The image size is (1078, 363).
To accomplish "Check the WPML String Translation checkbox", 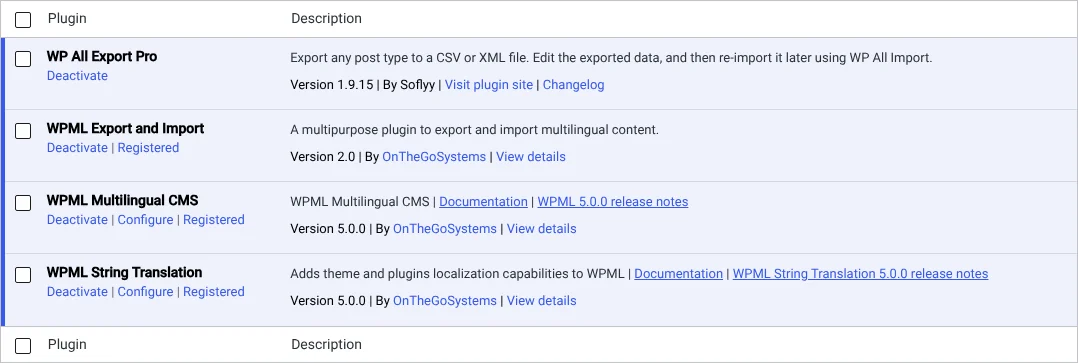I will click(x=23, y=275).
